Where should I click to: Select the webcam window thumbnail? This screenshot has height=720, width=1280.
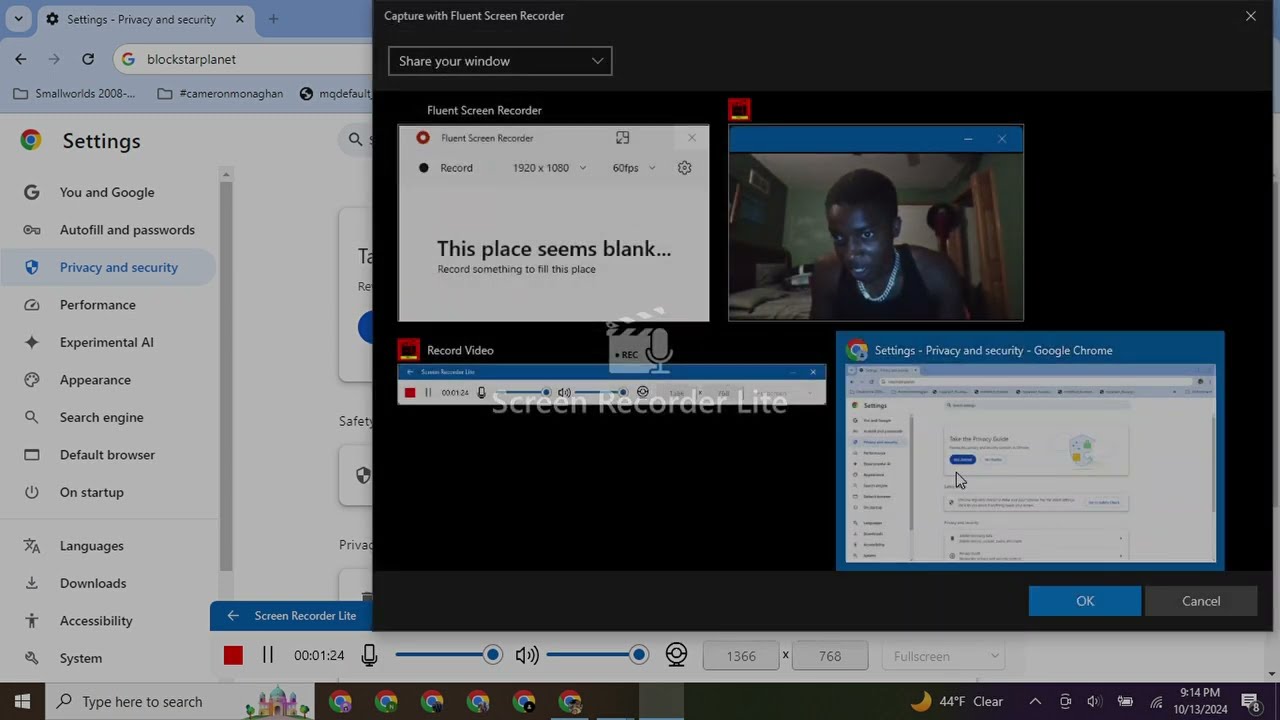click(876, 223)
